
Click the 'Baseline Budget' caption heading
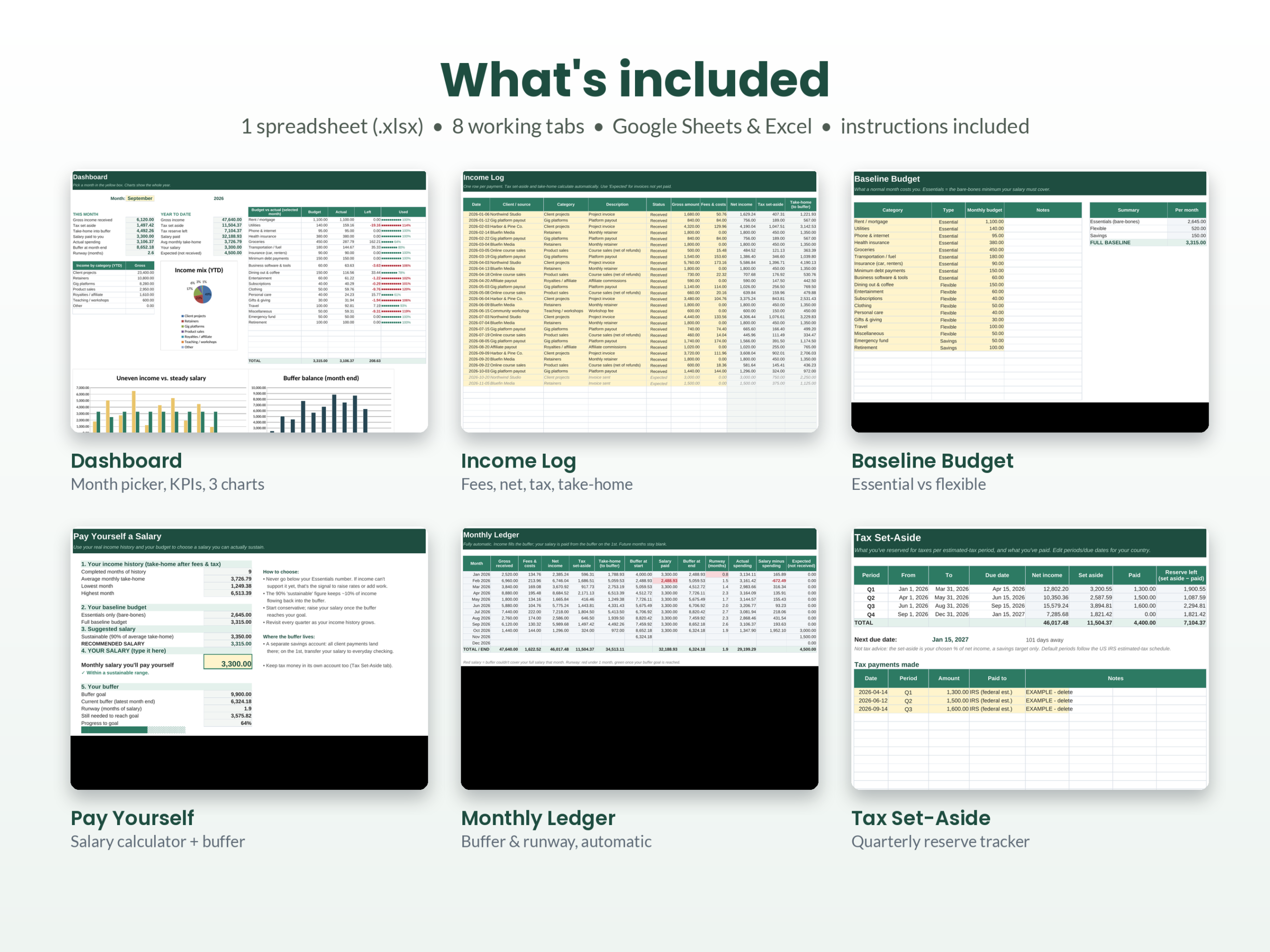pos(932,461)
